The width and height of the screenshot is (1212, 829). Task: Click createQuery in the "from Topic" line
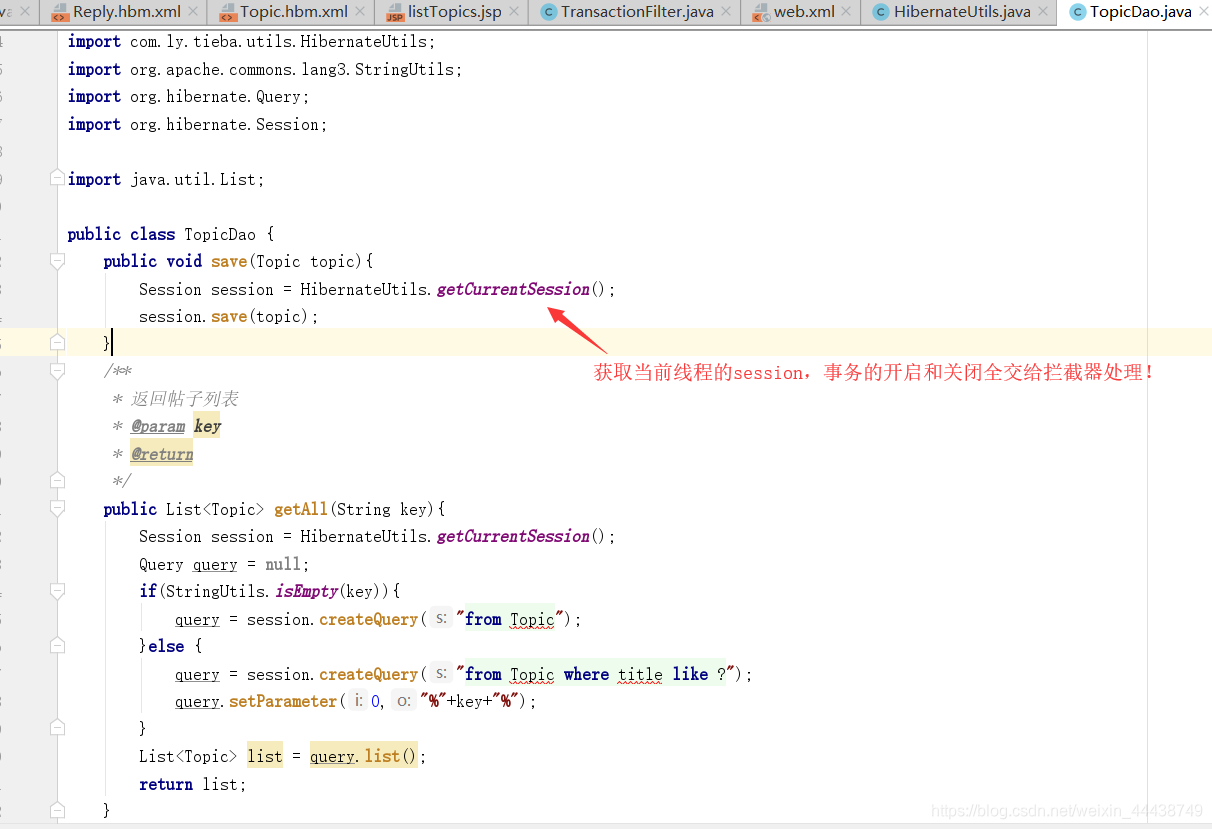click(x=369, y=619)
